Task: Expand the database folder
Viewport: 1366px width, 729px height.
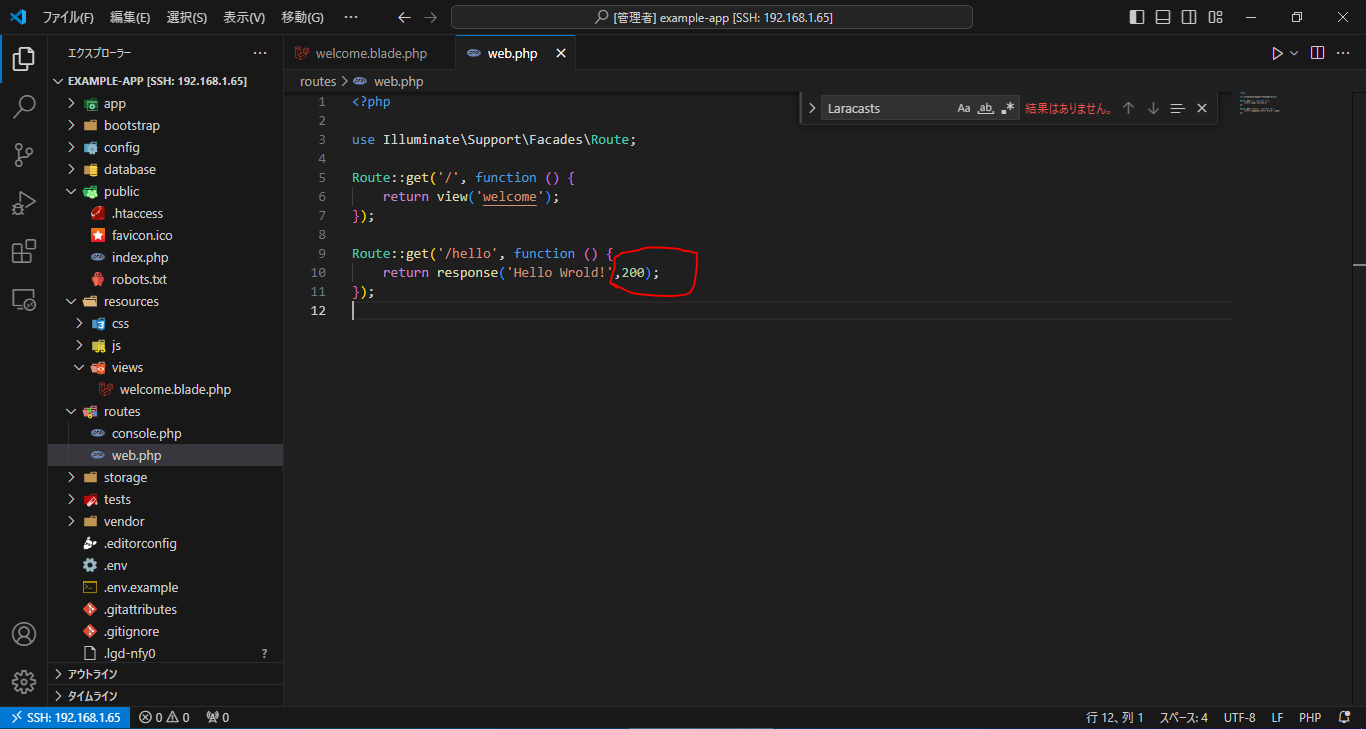Action: point(166,169)
